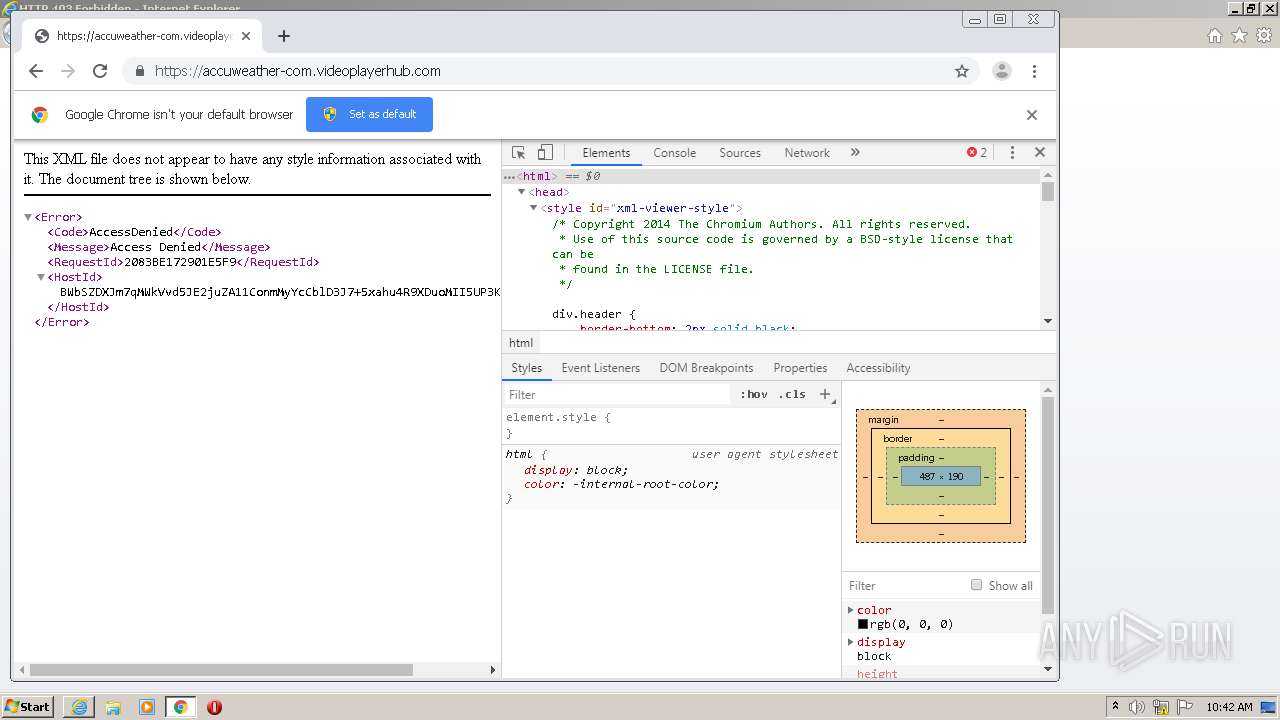This screenshot has width=1280, height=720.
Task: Open Internet Explorer's home icon
Action: 1214,35
